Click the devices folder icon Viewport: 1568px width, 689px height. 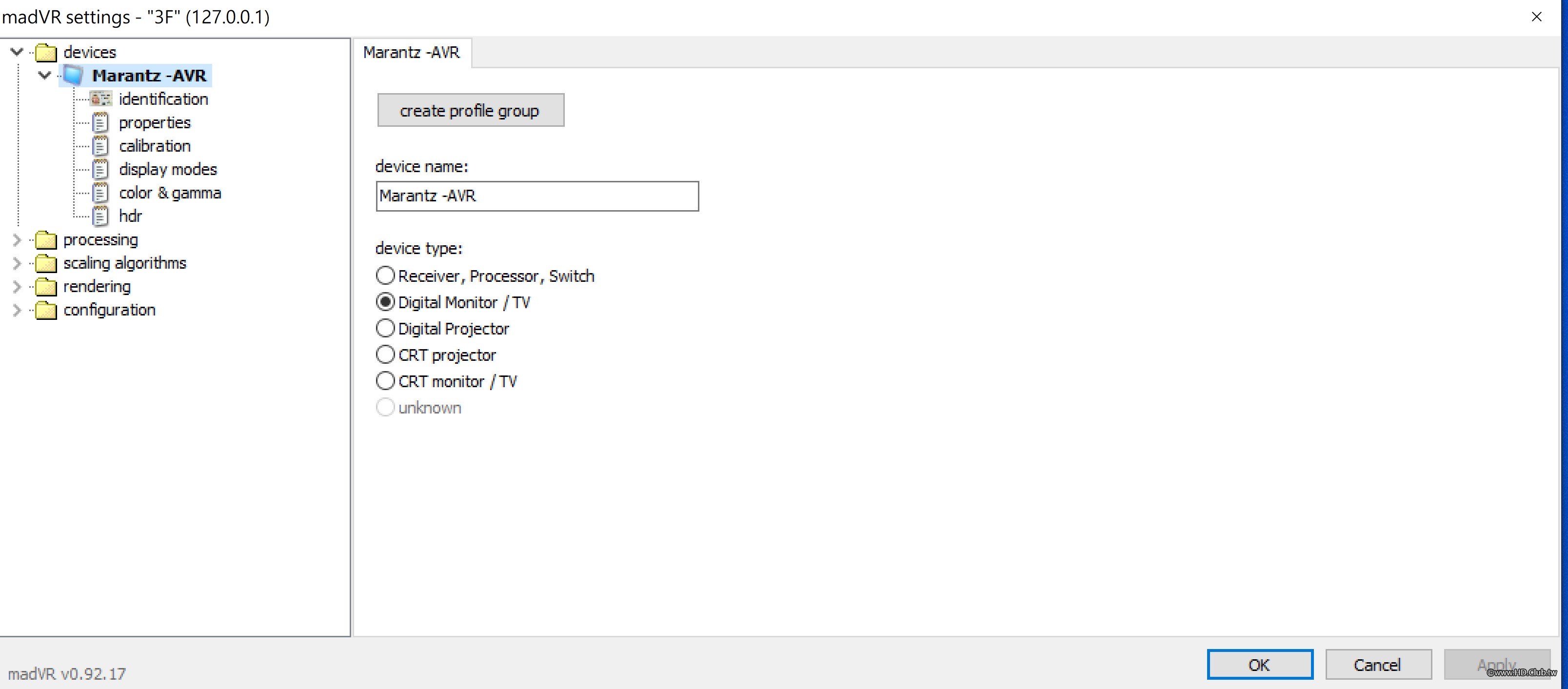click(x=46, y=52)
